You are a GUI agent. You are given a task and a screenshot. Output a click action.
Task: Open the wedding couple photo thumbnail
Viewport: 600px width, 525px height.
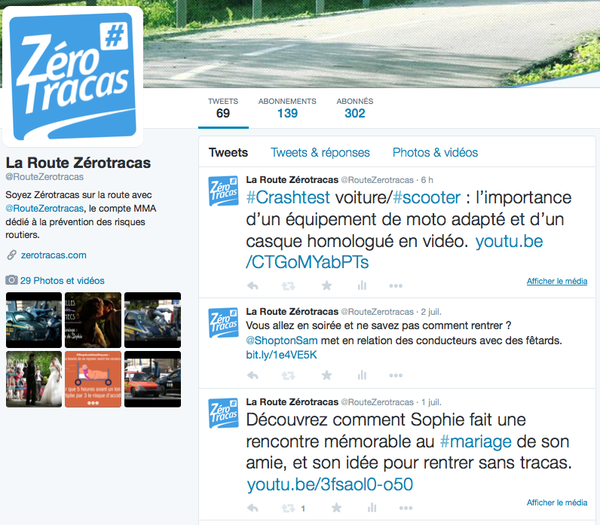pyautogui.click(x=34, y=379)
